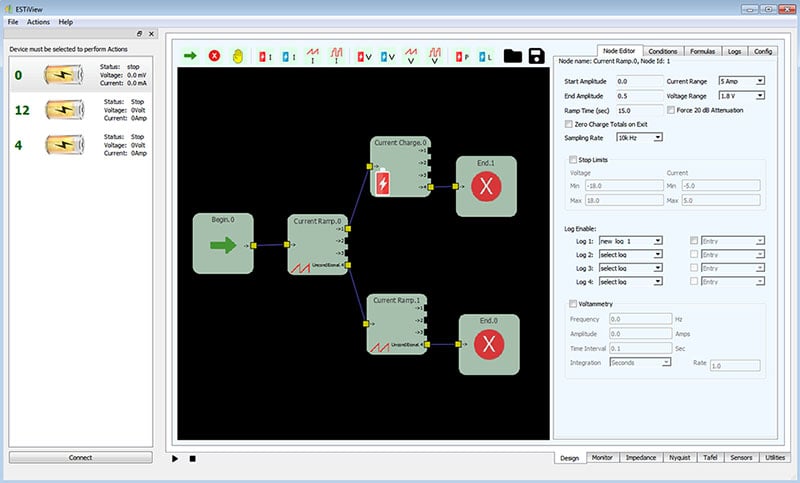Select the yellow hand tool
Viewport: 800px width, 483px height.
point(238,56)
